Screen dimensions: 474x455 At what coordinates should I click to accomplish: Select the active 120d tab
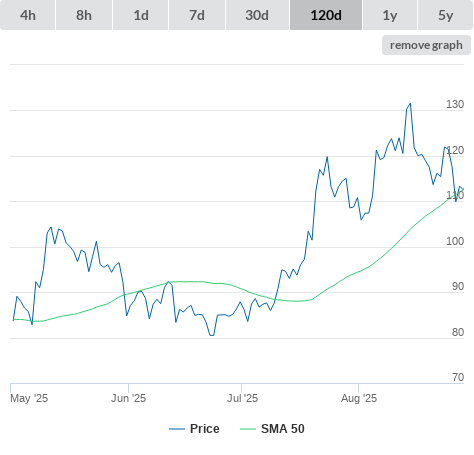coord(326,15)
